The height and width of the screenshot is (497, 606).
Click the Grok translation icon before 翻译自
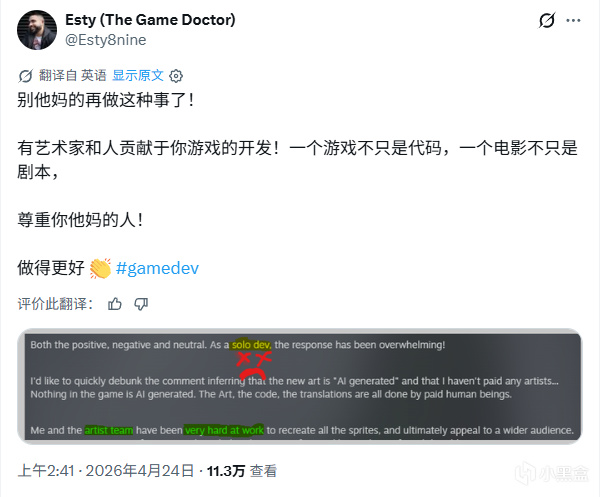(26, 76)
